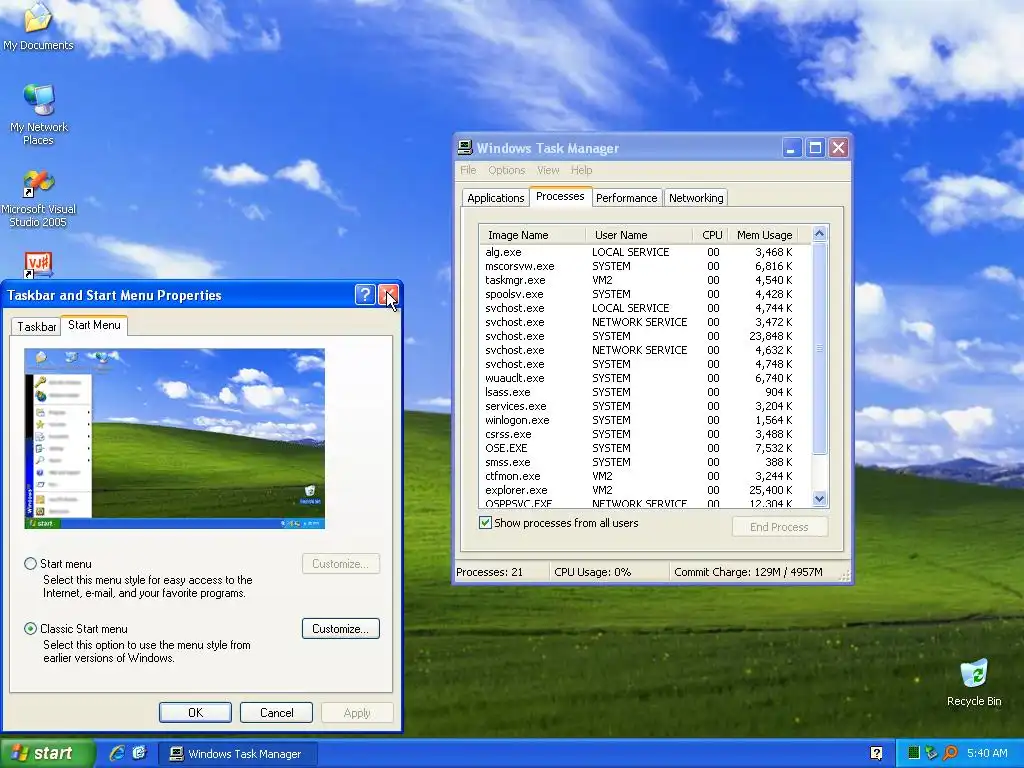
Task: Sort processes by CPU column header
Action: tap(711, 234)
